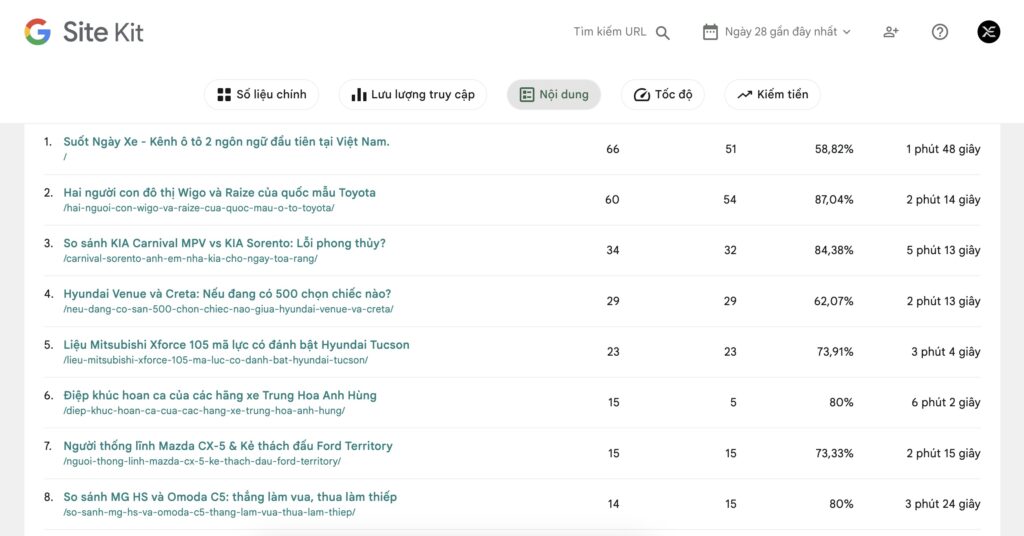Click the 3 phút 24 giây duration

pyautogui.click(x=942, y=504)
